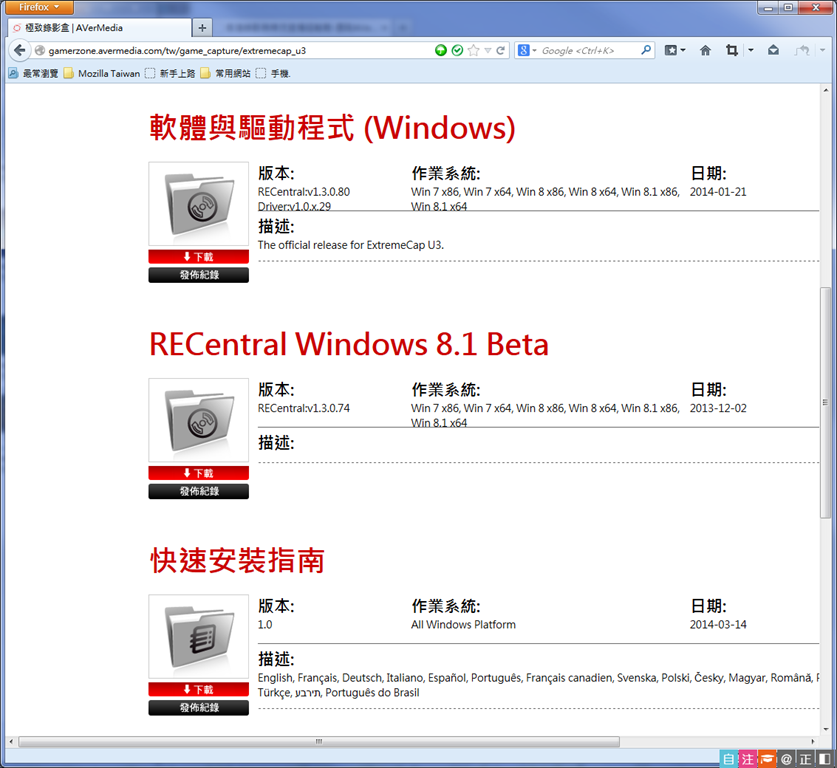This screenshot has width=837, height=768.
Task: Click the quick install guide folder thumbnail
Action: 199,636
